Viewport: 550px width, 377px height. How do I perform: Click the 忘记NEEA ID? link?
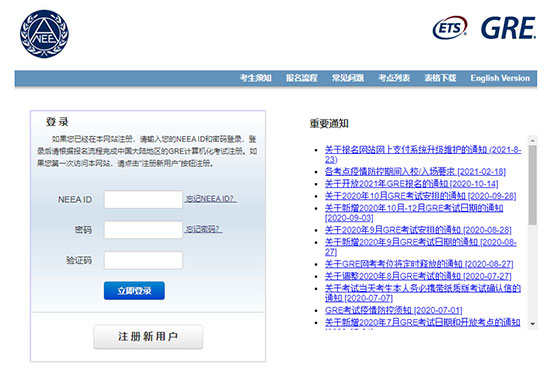click(210, 199)
